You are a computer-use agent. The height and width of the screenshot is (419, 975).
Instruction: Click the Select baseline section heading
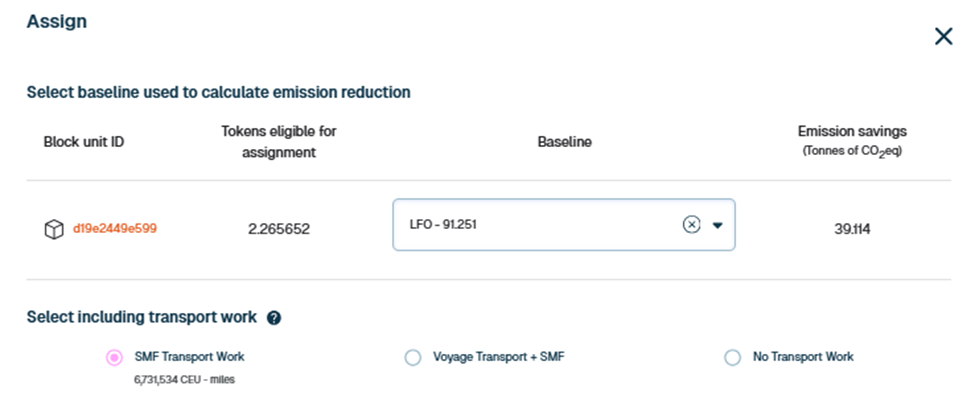click(218, 92)
